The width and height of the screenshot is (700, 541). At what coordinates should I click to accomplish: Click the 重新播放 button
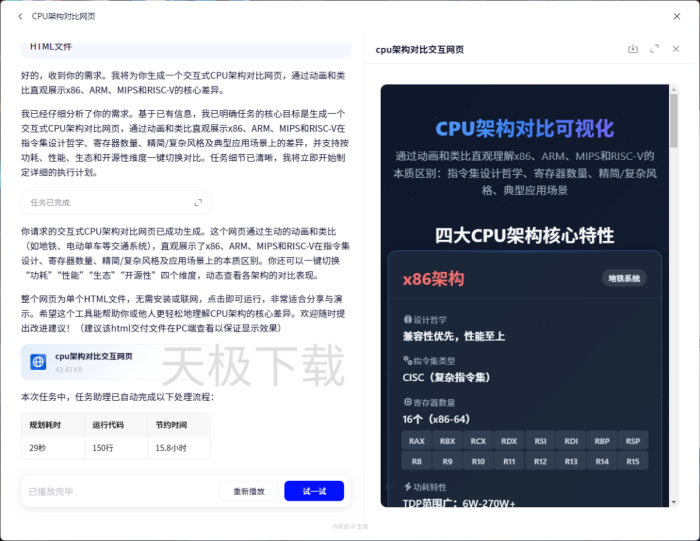click(249, 491)
